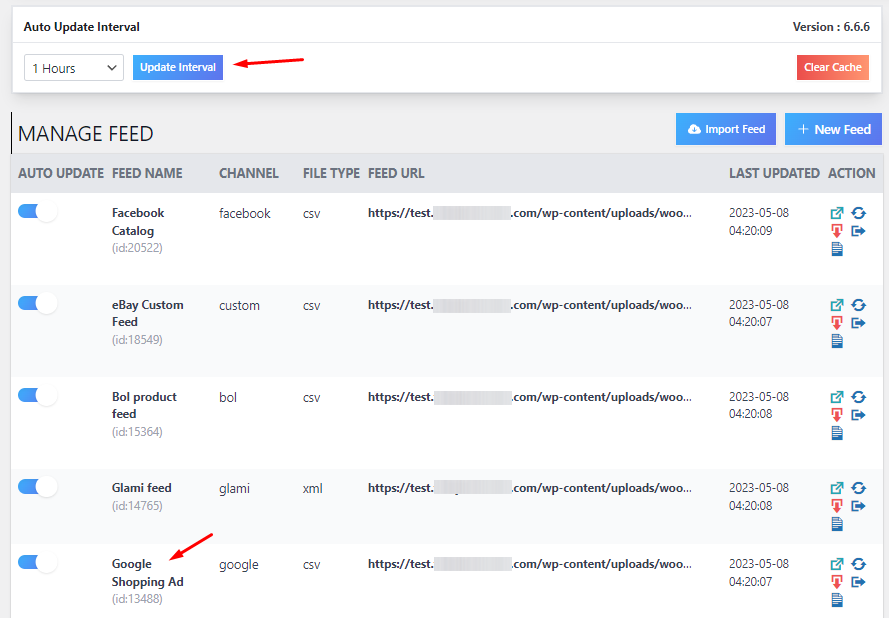This screenshot has width=889, height=618.
Task: Click the 04:20:09 last updated time
Action: click(x=750, y=231)
